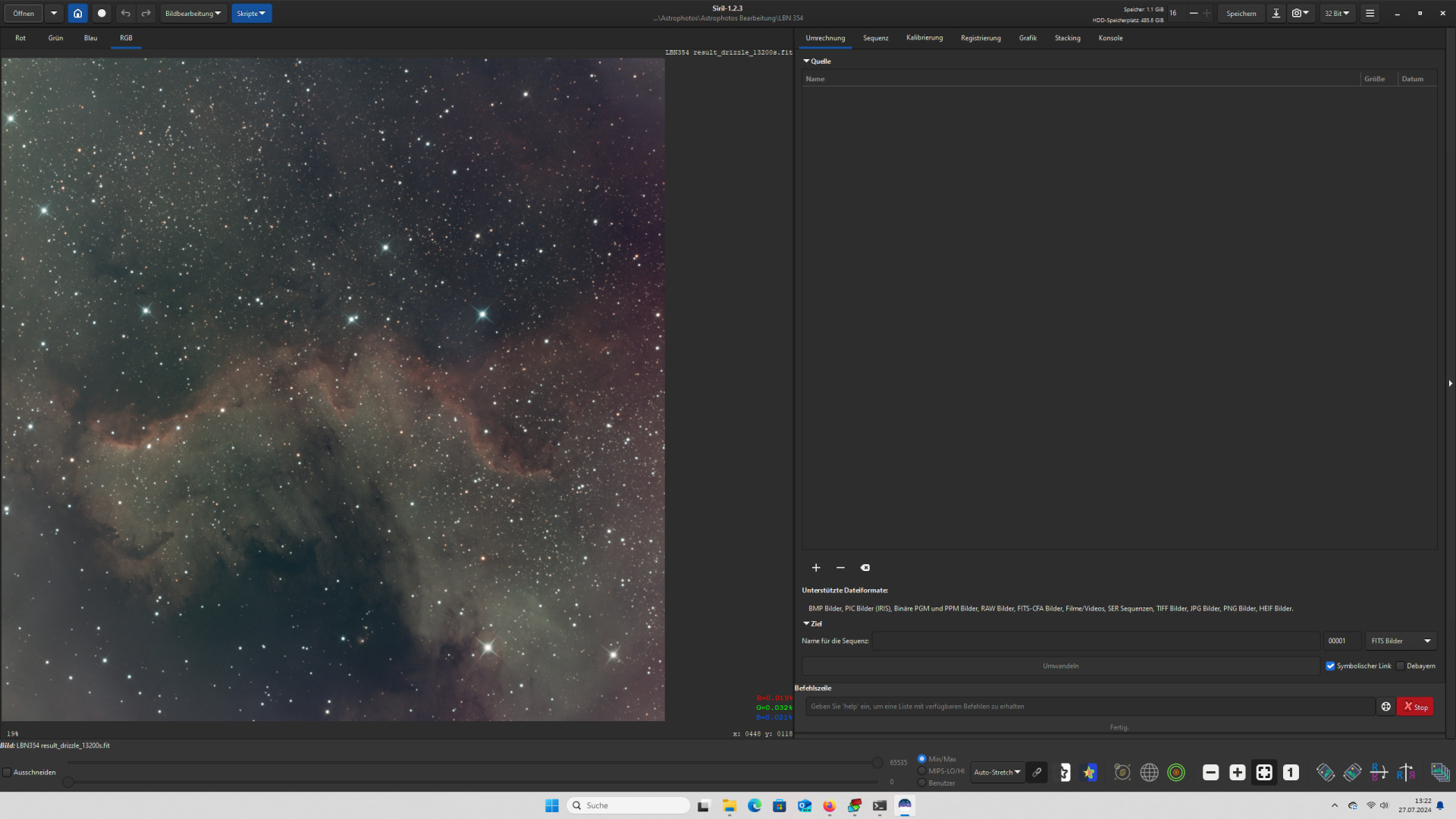Click the home directory icon
1456x819 pixels.
pyautogui.click(x=77, y=13)
